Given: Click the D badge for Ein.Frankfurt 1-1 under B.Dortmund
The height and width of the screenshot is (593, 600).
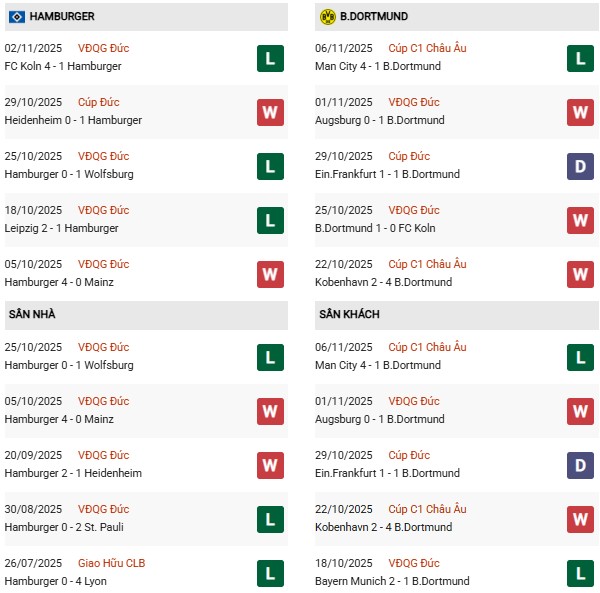Looking at the screenshot, I should point(580,166).
